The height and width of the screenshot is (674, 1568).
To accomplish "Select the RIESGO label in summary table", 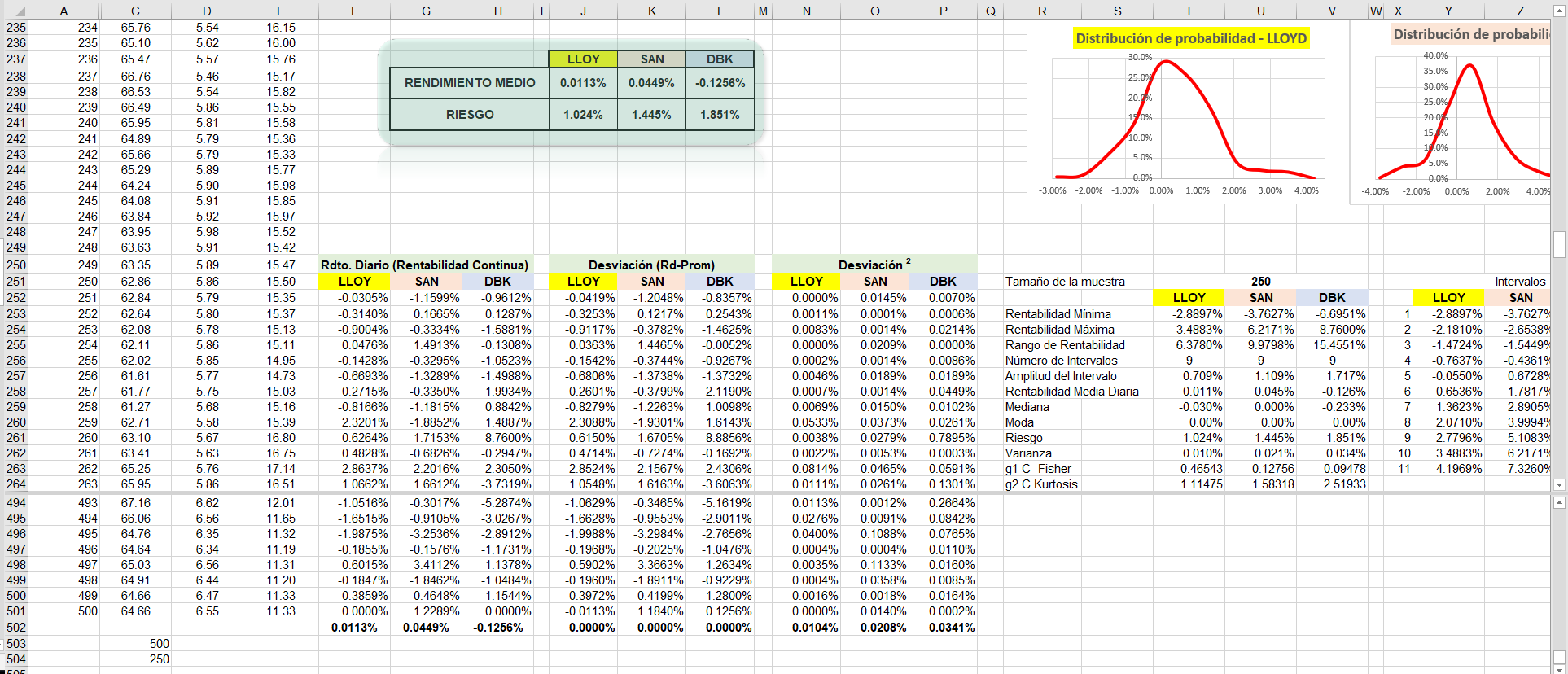I will pos(470,115).
